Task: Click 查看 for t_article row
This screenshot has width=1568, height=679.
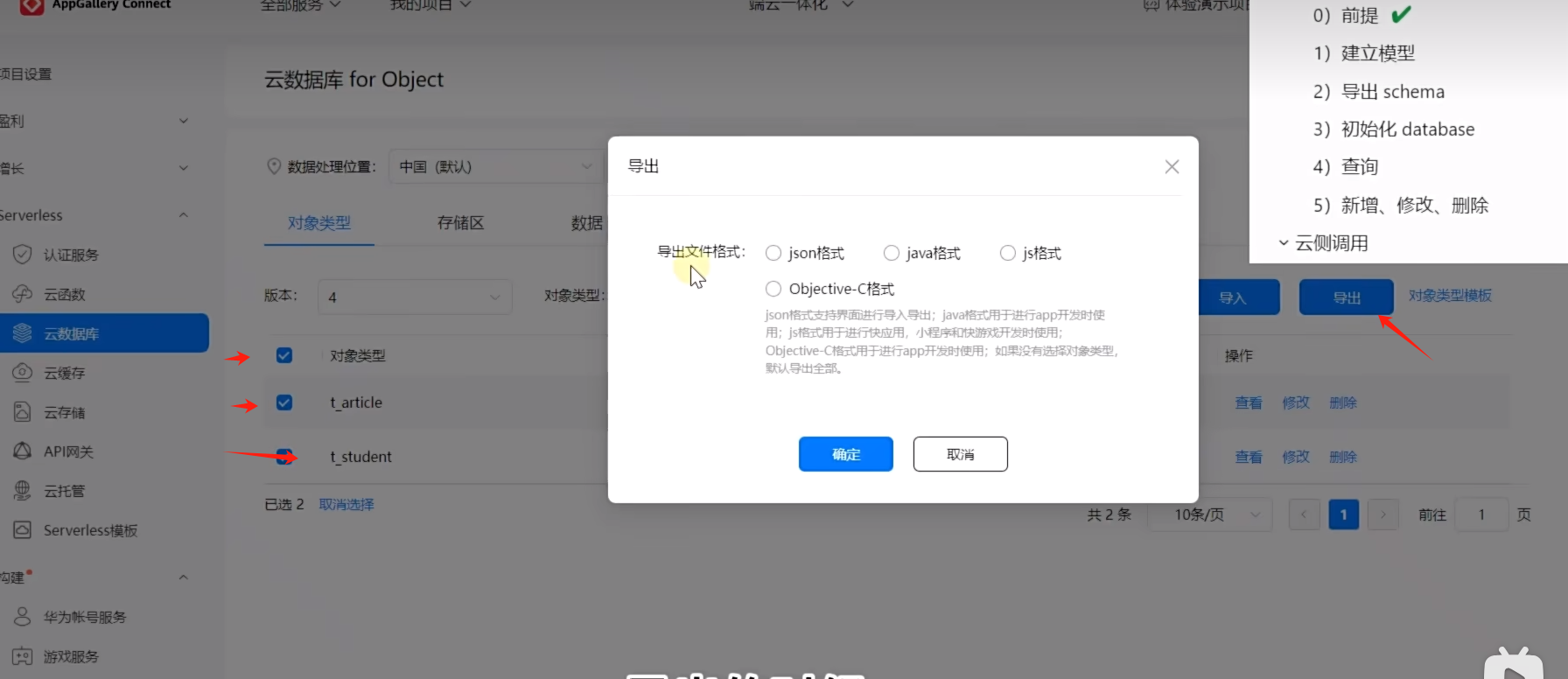Action: coord(1249,402)
